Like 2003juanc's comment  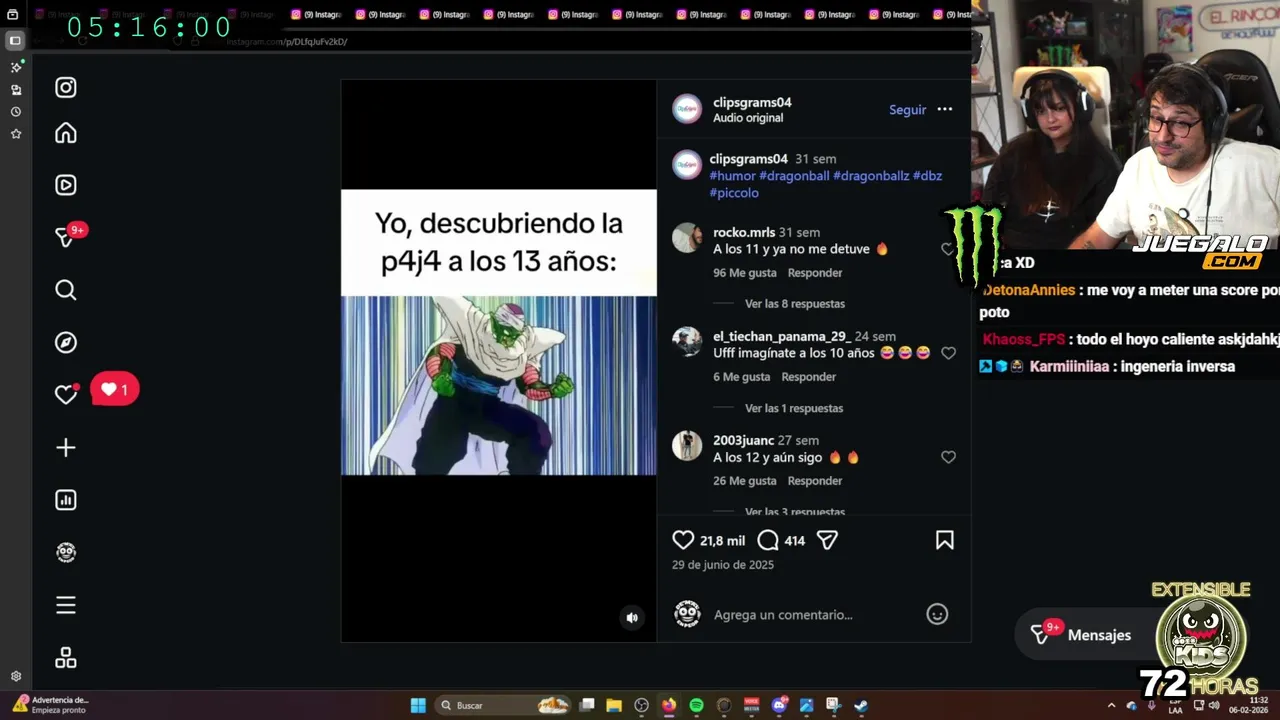coord(948,457)
